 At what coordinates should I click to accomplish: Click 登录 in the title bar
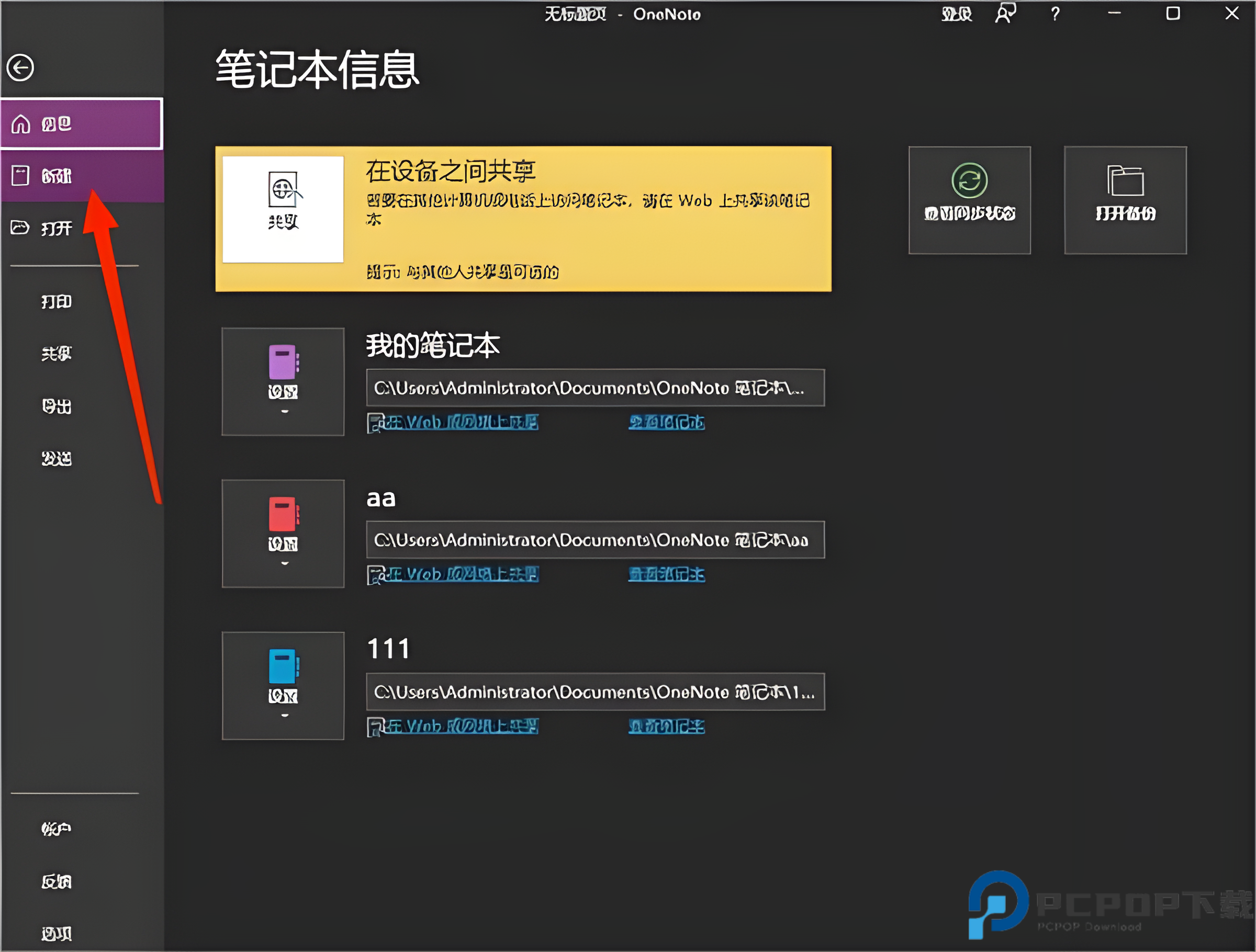(x=957, y=14)
